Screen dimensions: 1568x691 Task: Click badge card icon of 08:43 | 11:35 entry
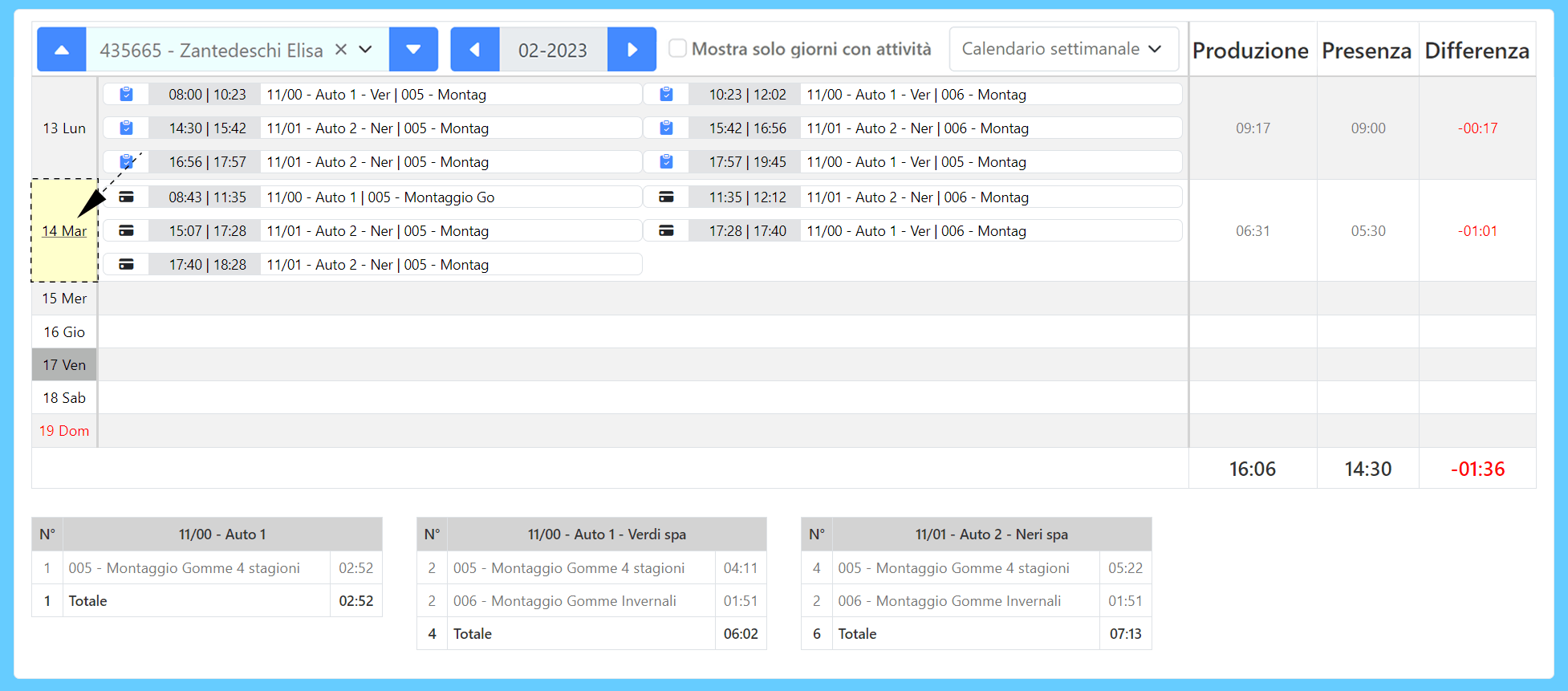click(x=126, y=197)
